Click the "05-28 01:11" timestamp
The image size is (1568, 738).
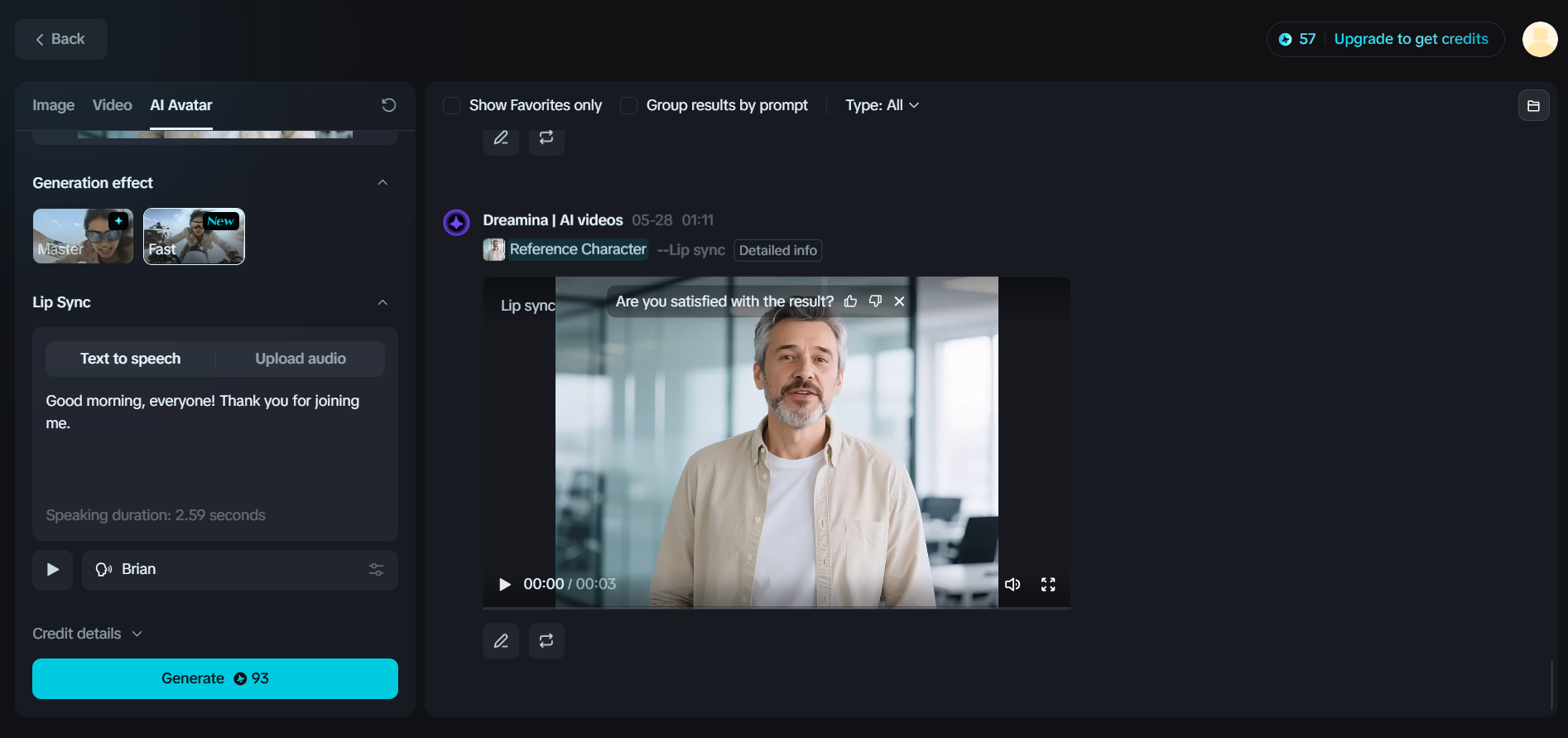click(672, 220)
